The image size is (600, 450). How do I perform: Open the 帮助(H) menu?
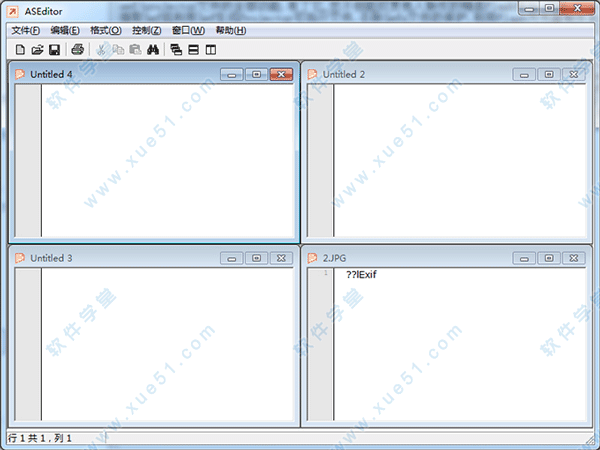(230, 30)
